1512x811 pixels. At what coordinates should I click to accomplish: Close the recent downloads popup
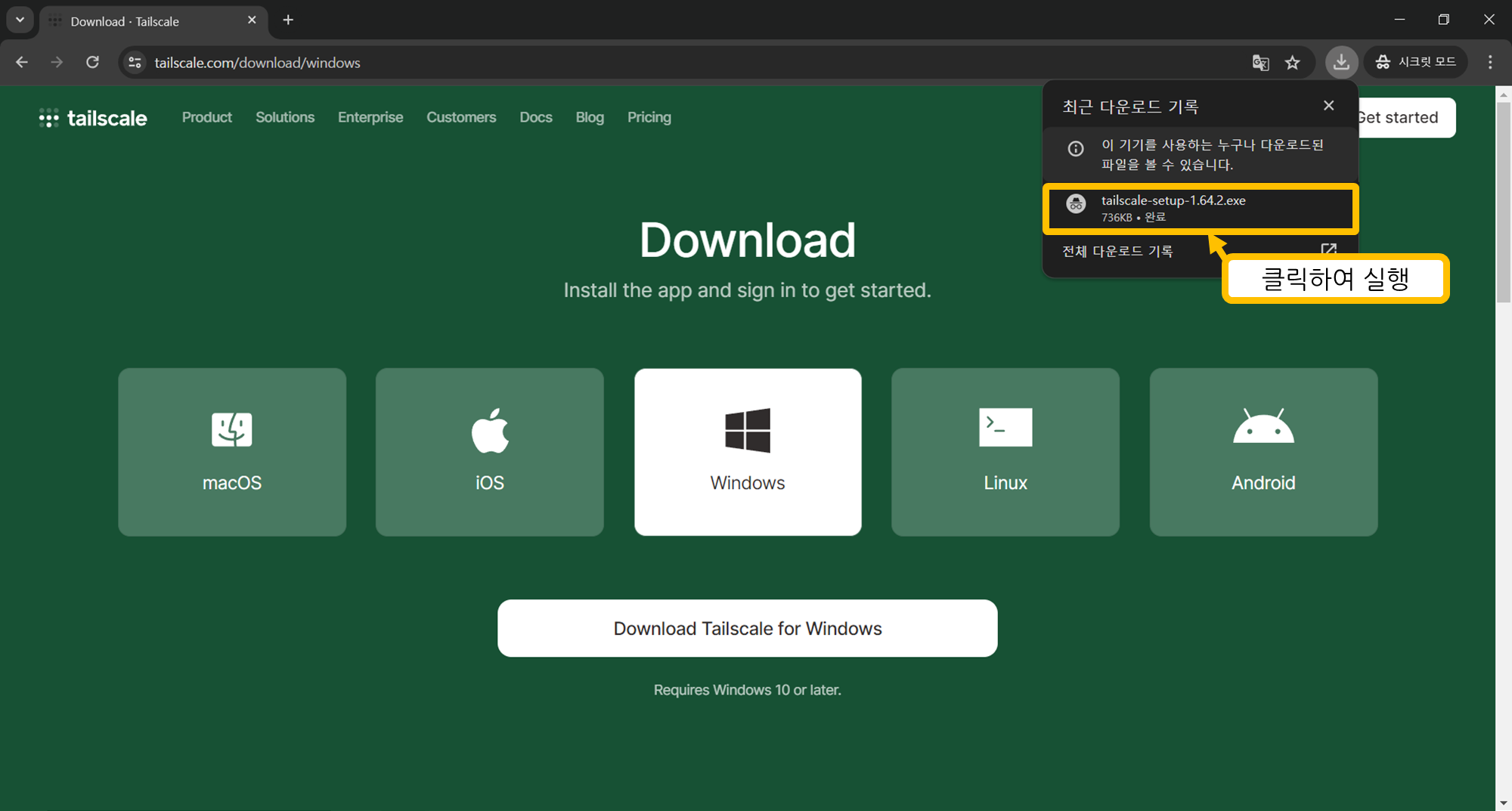[x=1328, y=106]
